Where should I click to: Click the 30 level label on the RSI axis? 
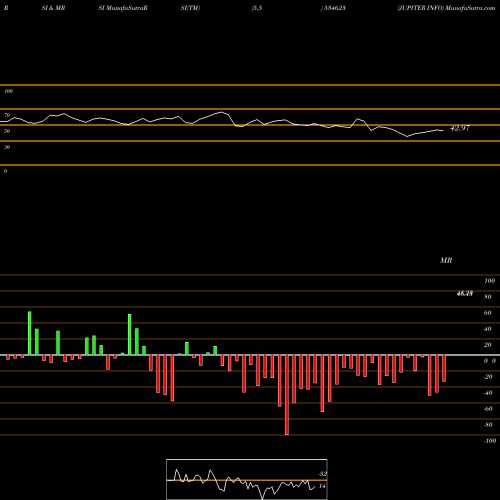click(x=7, y=147)
